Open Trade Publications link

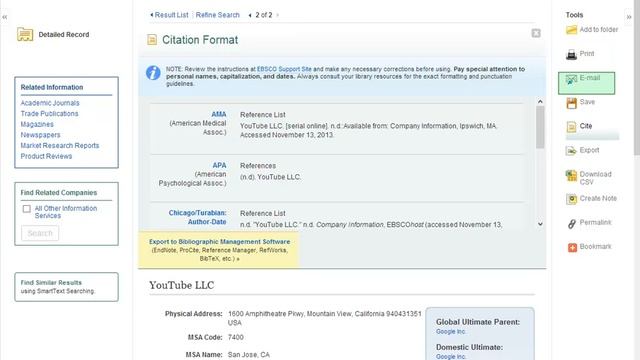coord(49,114)
